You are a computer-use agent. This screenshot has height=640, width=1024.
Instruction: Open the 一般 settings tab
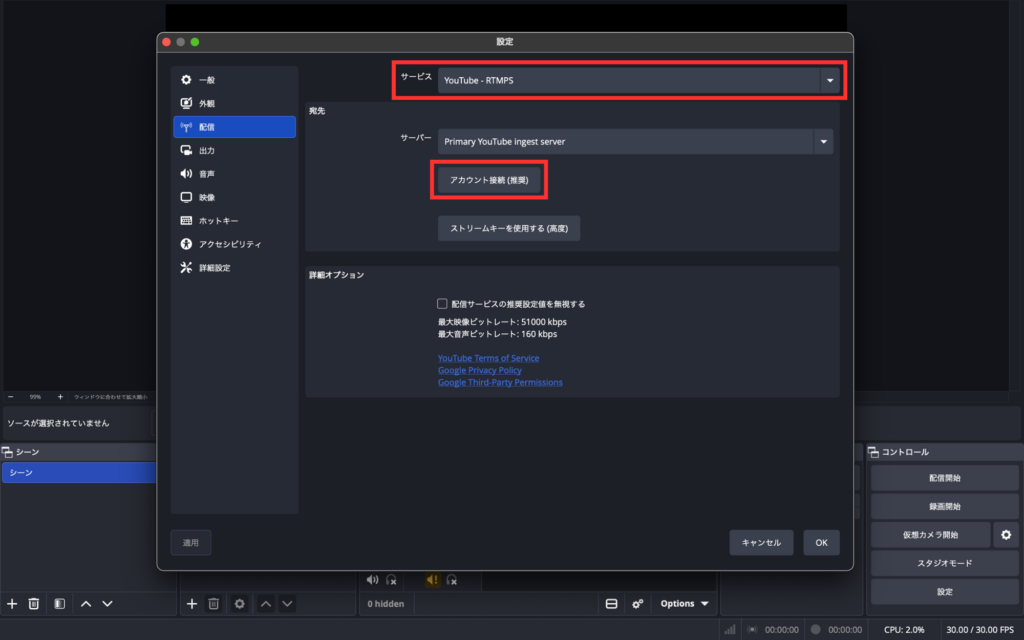pos(234,80)
